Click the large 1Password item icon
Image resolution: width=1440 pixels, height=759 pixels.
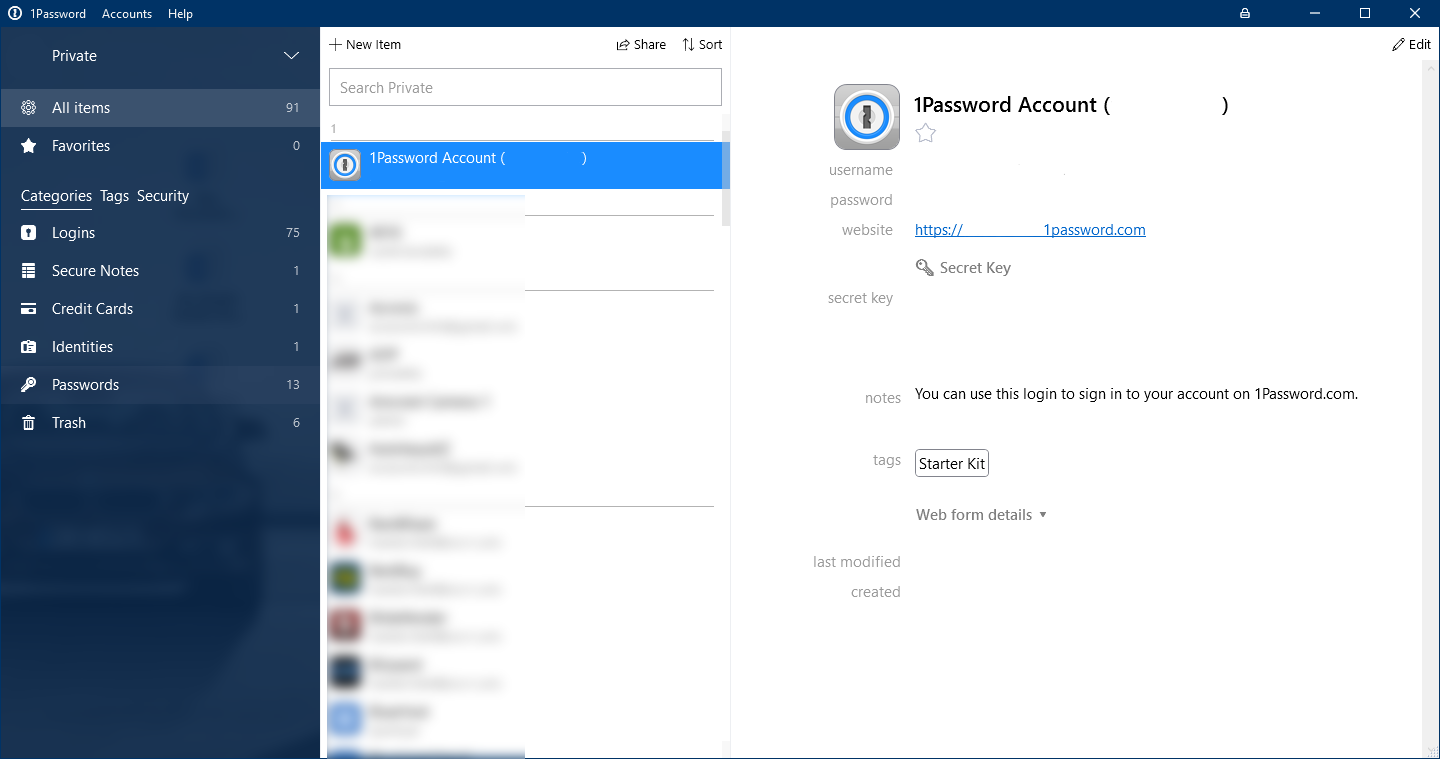[867, 117]
